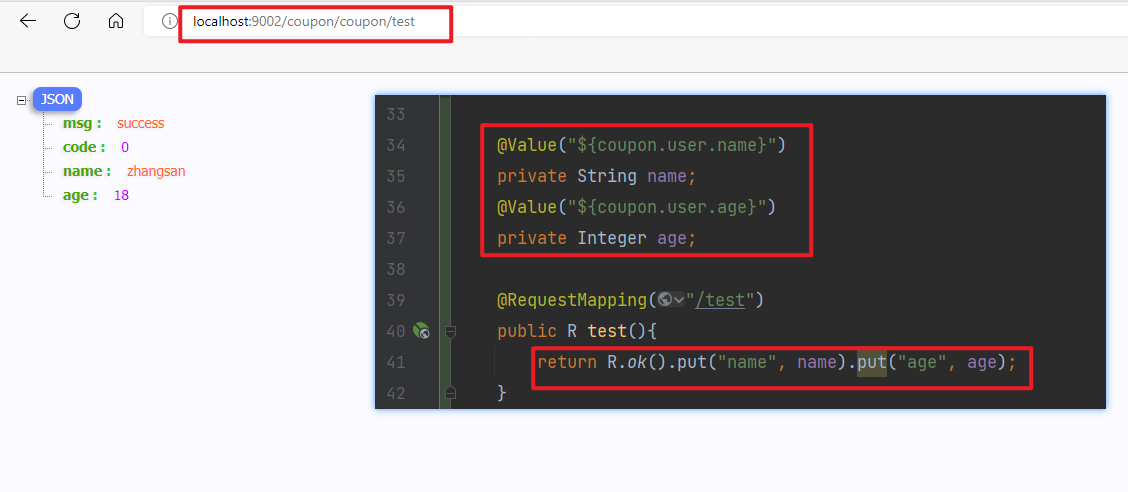Viewport: 1128px width, 492px height.
Task: Open the site info icon beside the URL
Action: (169, 22)
